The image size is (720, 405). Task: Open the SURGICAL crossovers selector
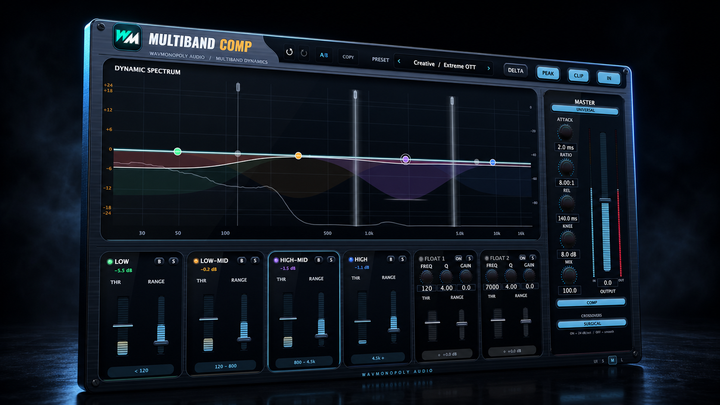point(592,324)
